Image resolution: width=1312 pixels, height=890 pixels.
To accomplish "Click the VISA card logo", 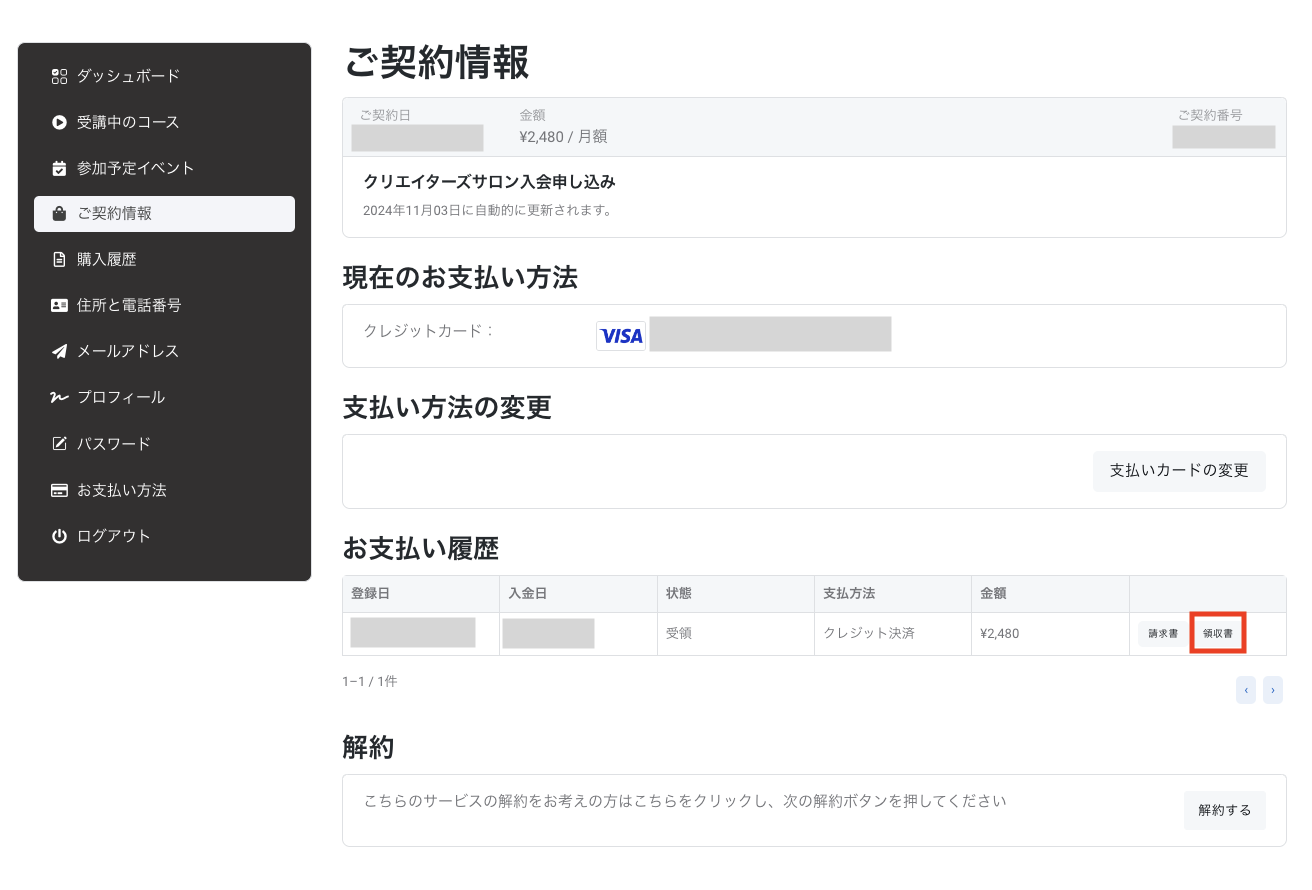I will 621,336.
